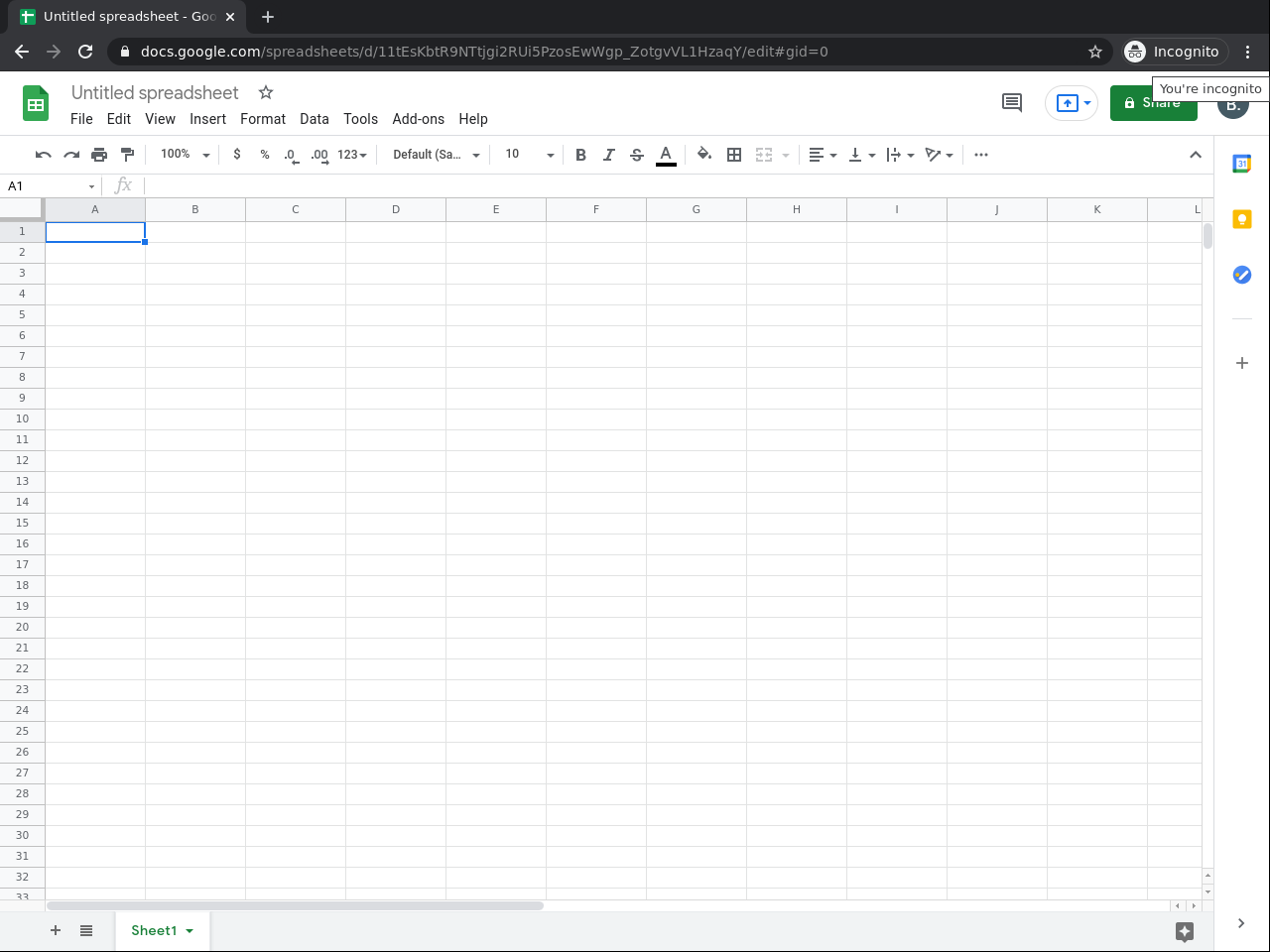
Task: Open the All Sheets list
Action: tap(86, 930)
